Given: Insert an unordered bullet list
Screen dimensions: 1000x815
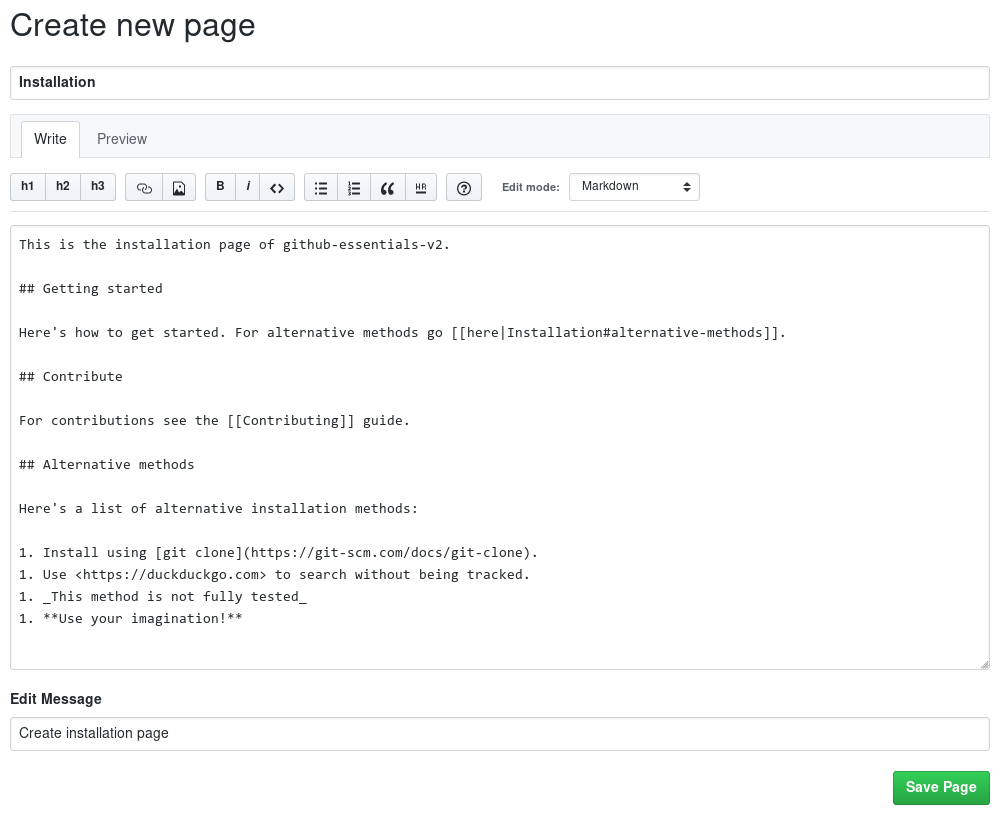Looking at the screenshot, I should coord(321,188).
